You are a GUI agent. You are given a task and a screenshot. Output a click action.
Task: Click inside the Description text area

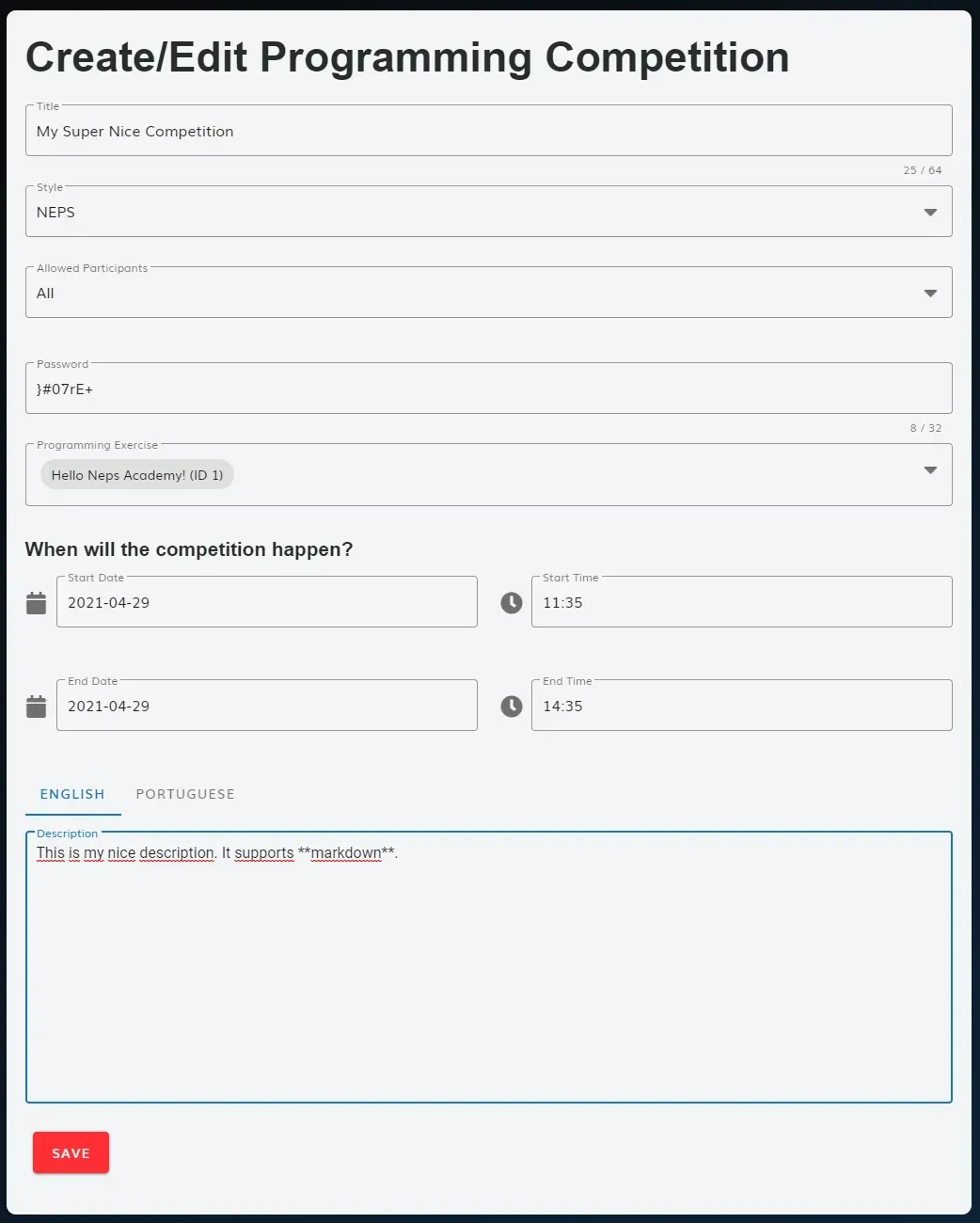pyautogui.click(x=488, y=967)
